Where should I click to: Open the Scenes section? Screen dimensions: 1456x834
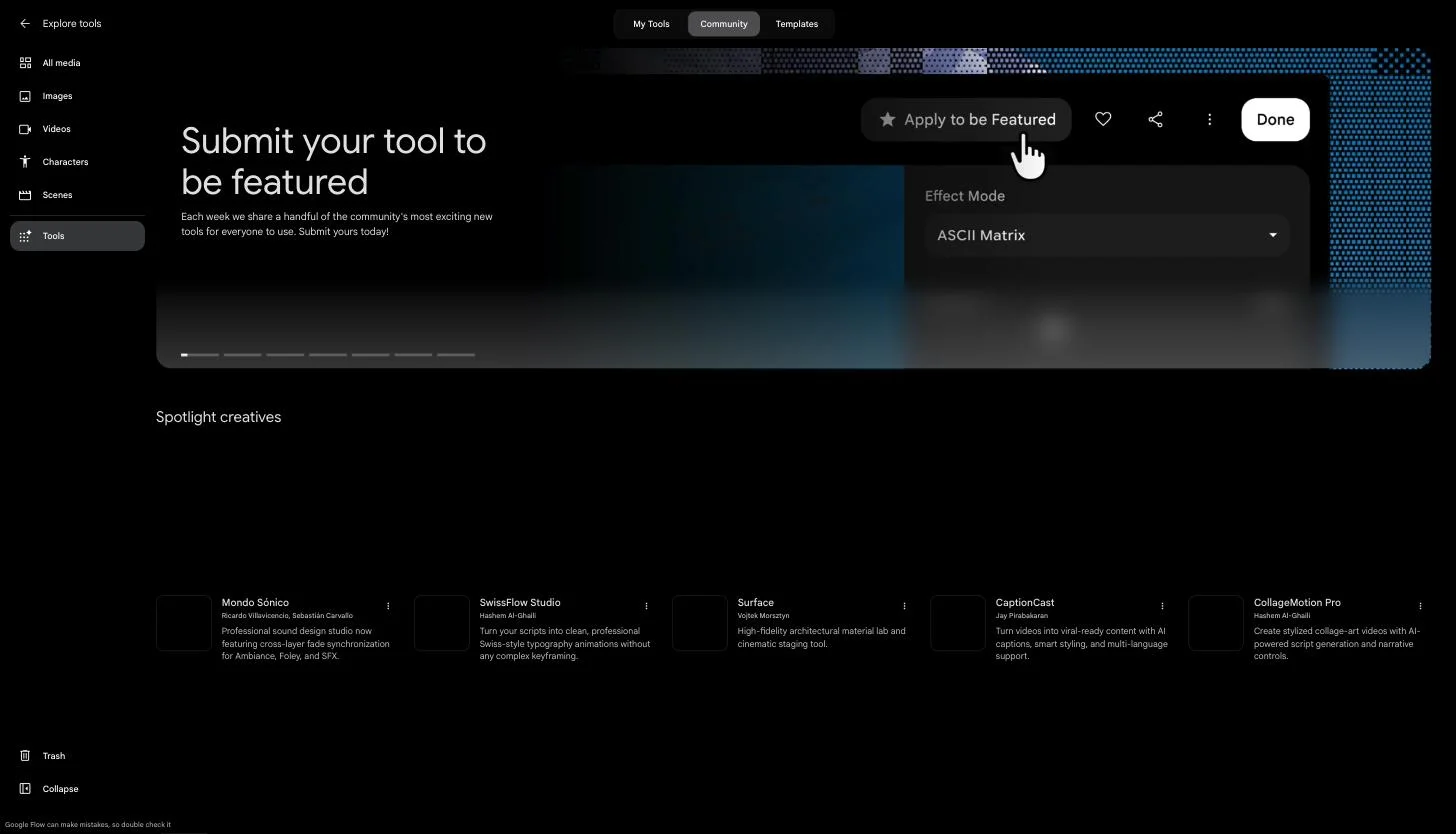tap(77, 195)
